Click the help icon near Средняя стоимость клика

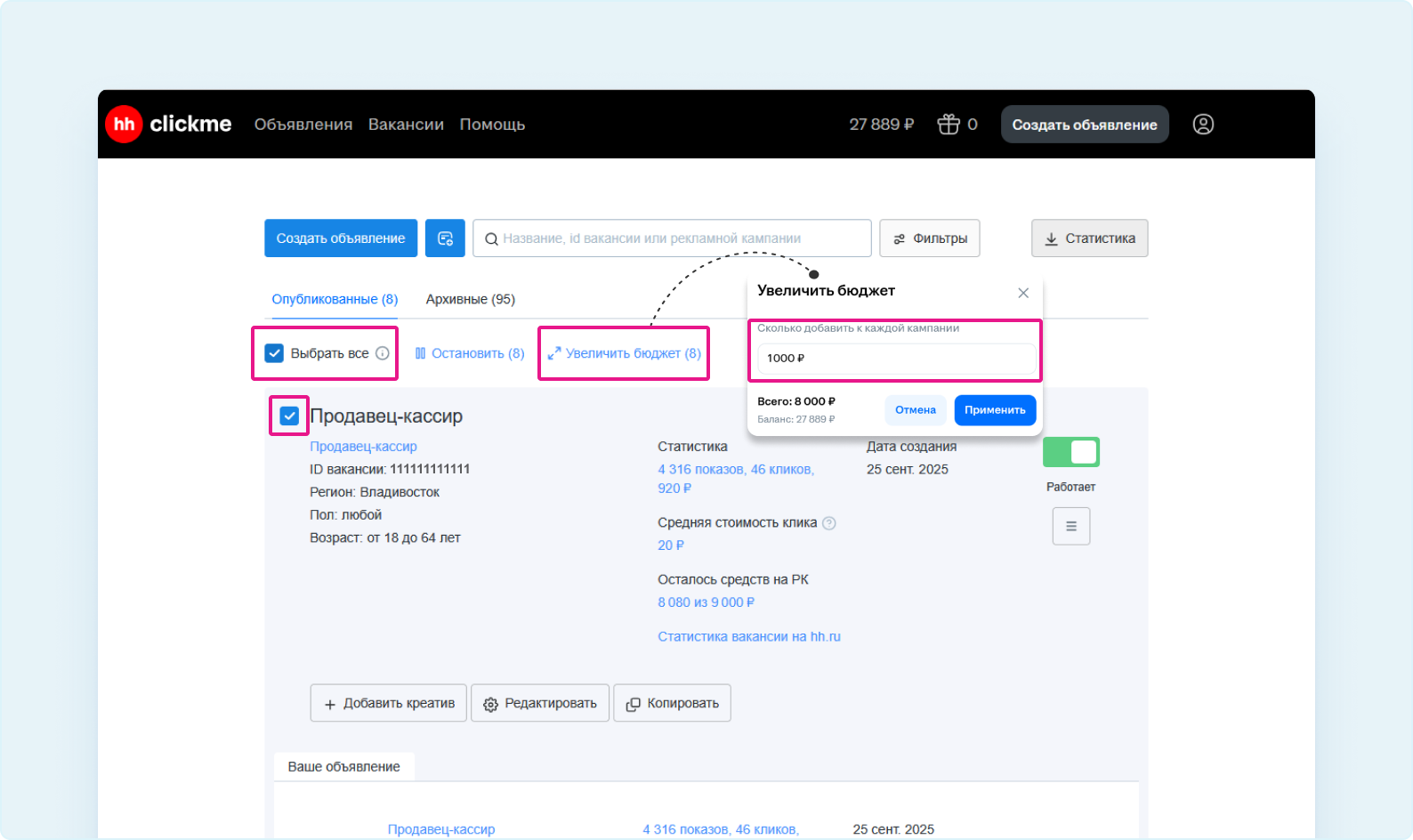click(829, 523)
